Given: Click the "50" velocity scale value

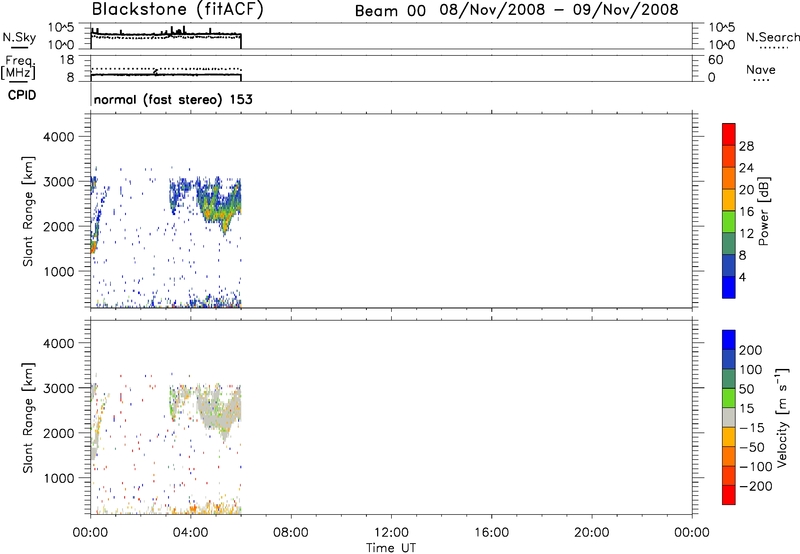Looking at the screenshot, I should click(x=746, y=389).
